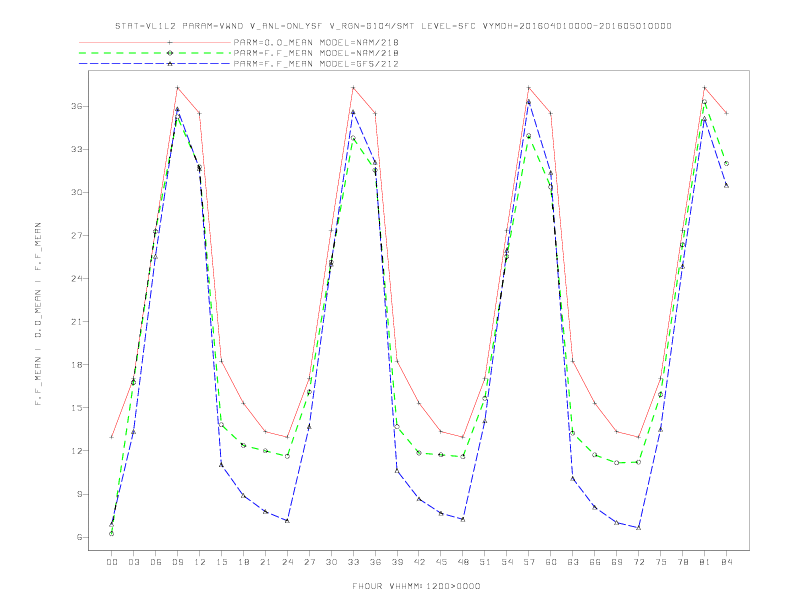Image resolution: width=792 pixels, height=612 pixels.
Task: Click the green legend line circle marker
Action: [170, 53]
